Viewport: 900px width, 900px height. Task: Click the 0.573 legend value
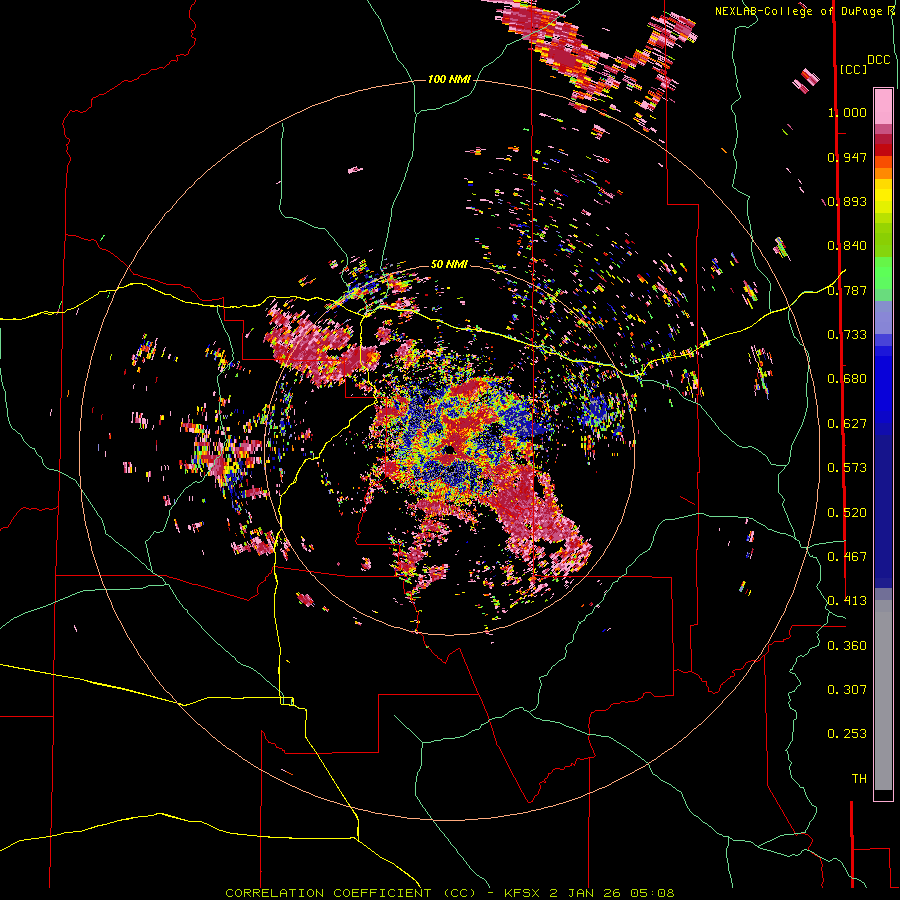pos(847,468)
